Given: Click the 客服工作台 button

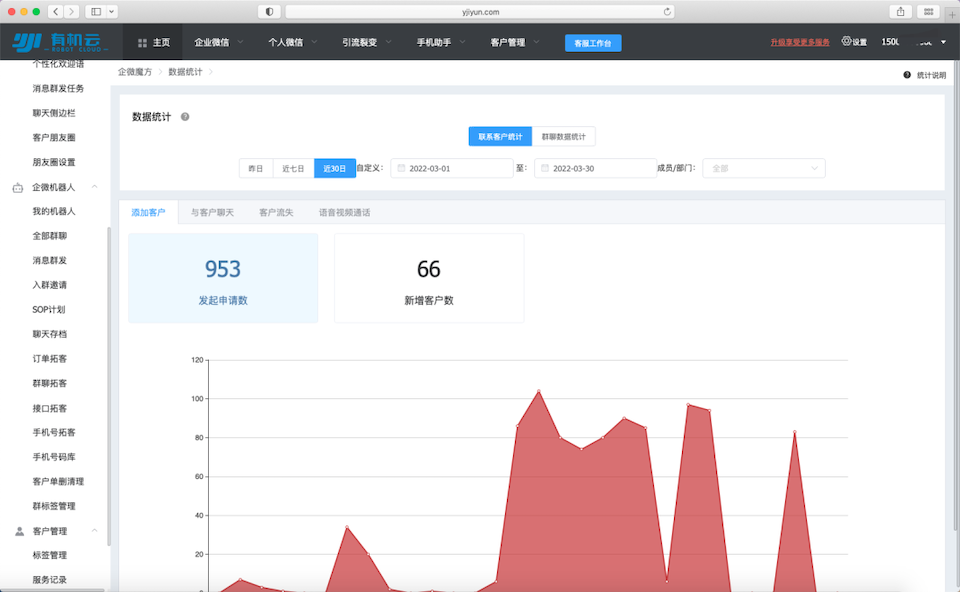Looking at the screenshot, I should click(592, 43).
